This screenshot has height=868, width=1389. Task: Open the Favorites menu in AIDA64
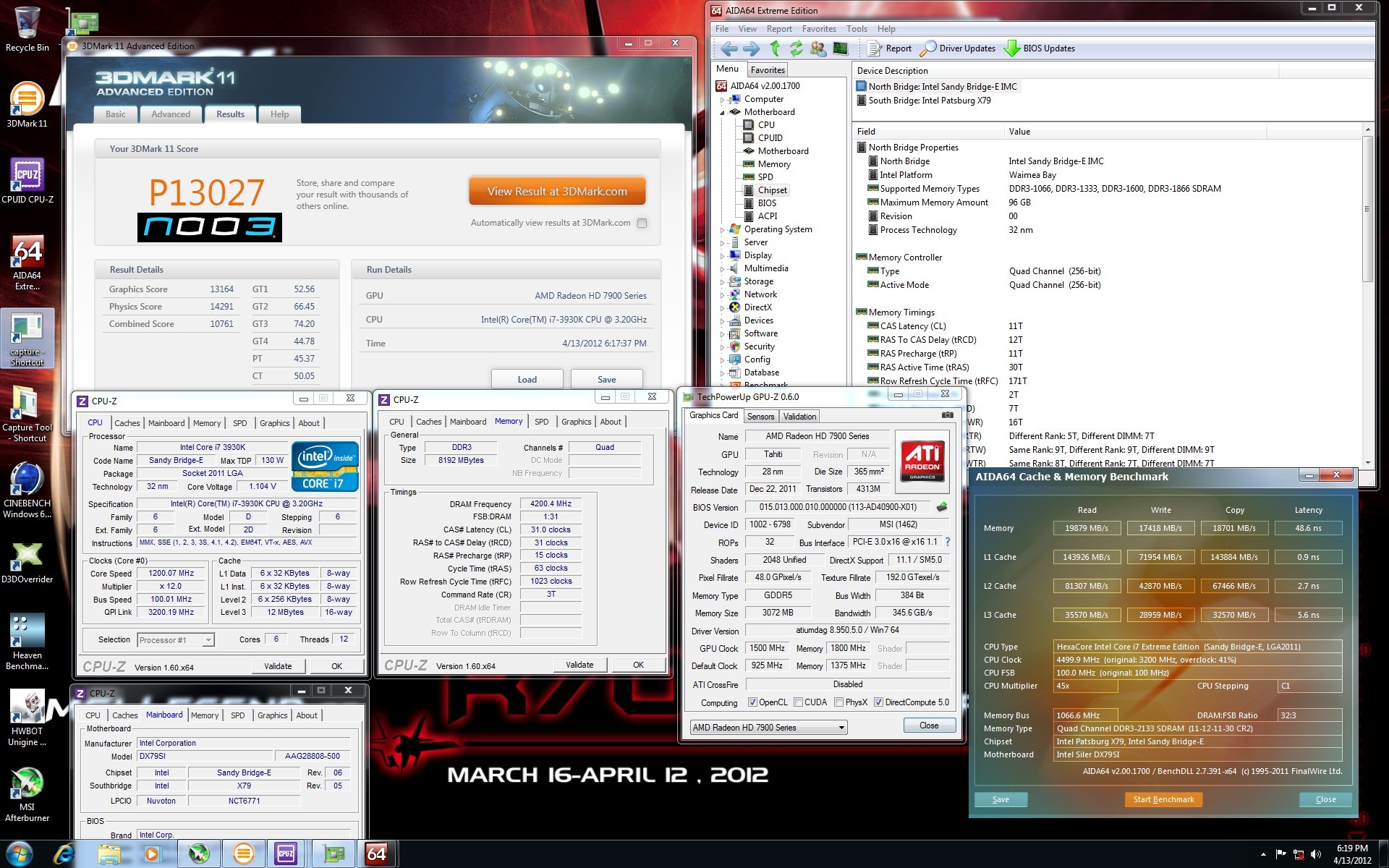818,29
